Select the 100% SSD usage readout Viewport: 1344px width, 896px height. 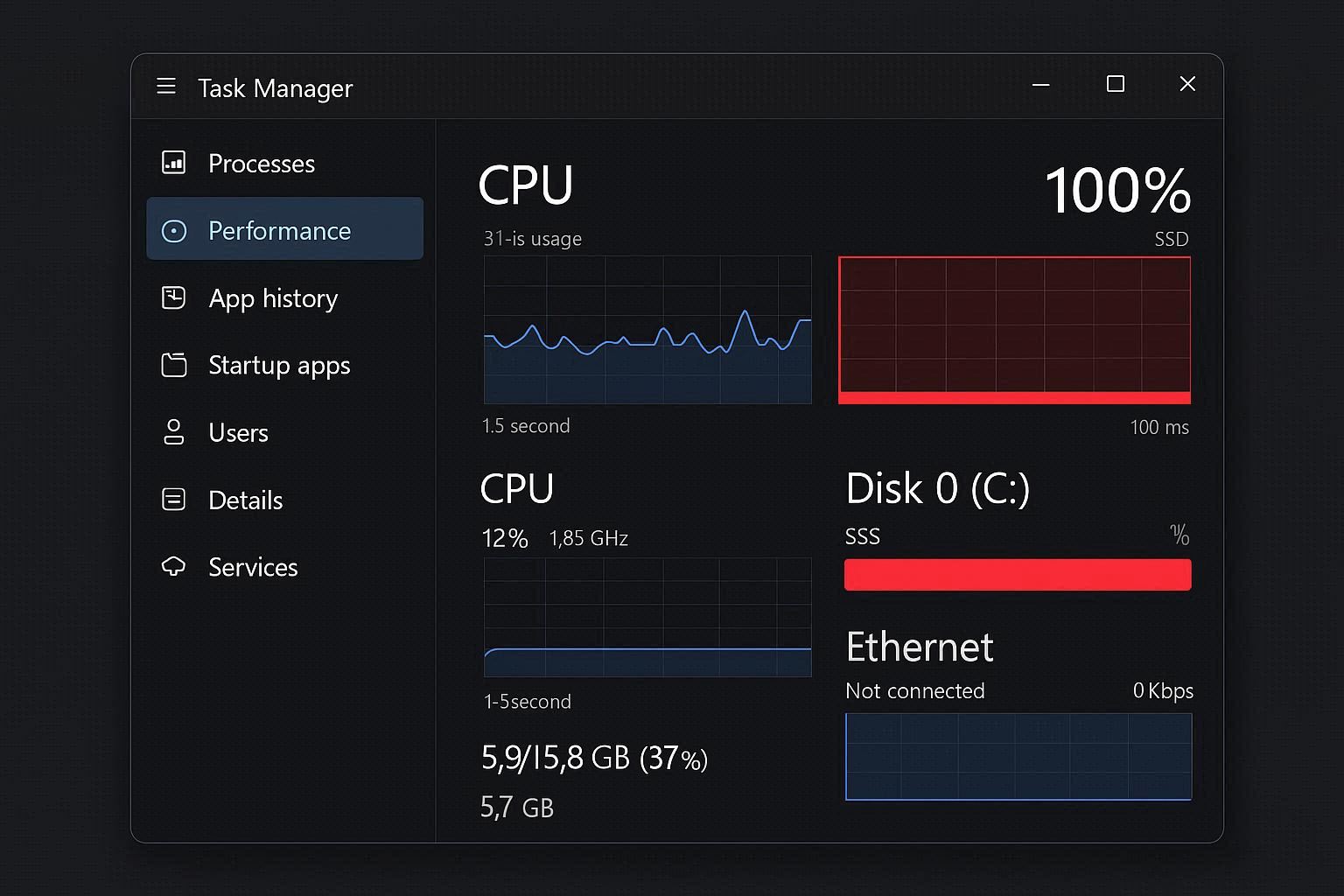1117,189
